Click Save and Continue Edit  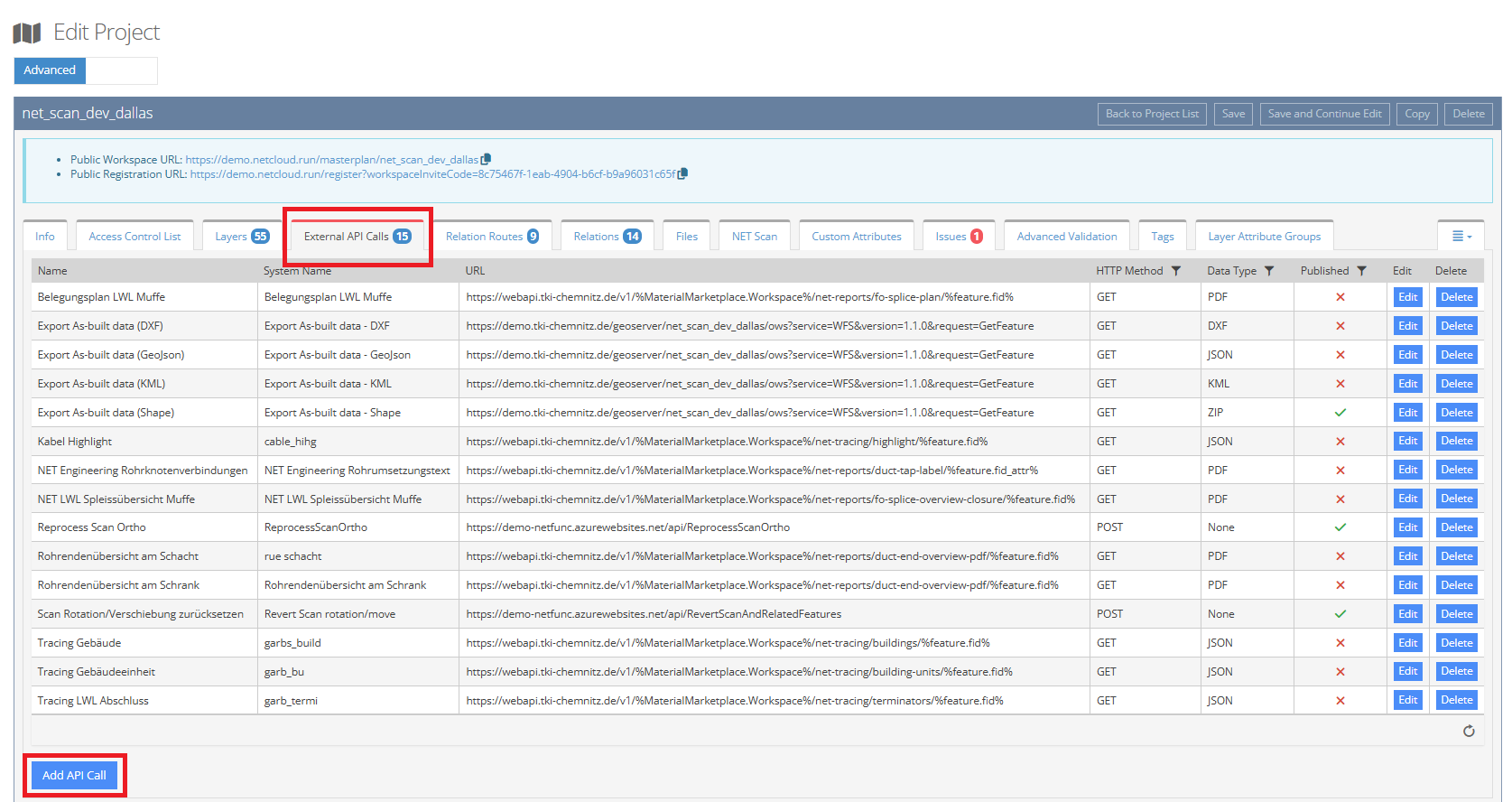(x=1324, y=114)
